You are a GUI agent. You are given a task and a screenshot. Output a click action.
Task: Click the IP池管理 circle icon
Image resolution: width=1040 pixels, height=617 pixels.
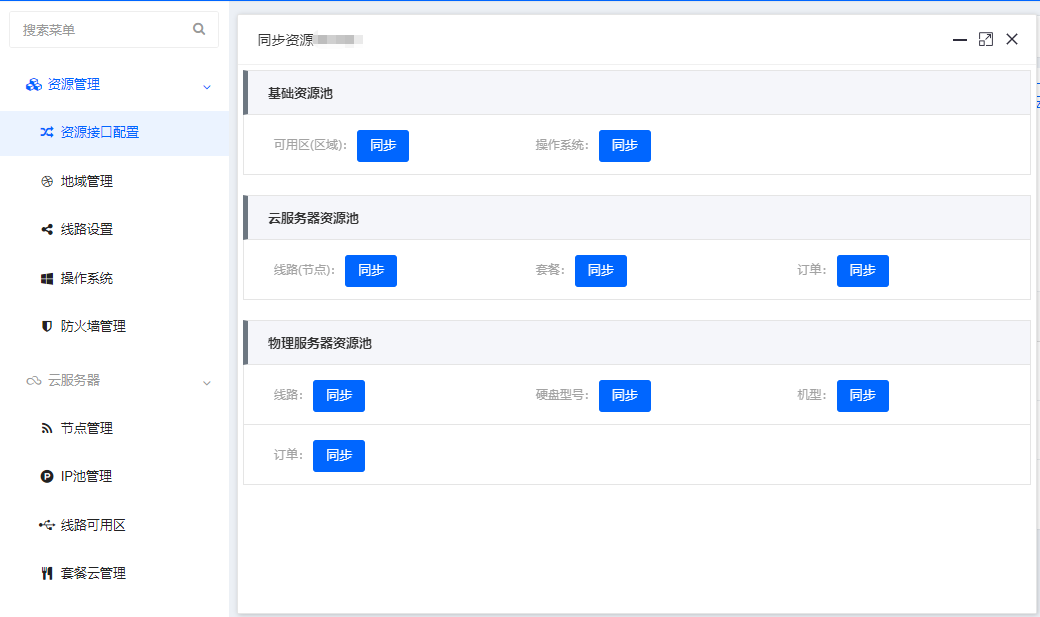[46, 477]
